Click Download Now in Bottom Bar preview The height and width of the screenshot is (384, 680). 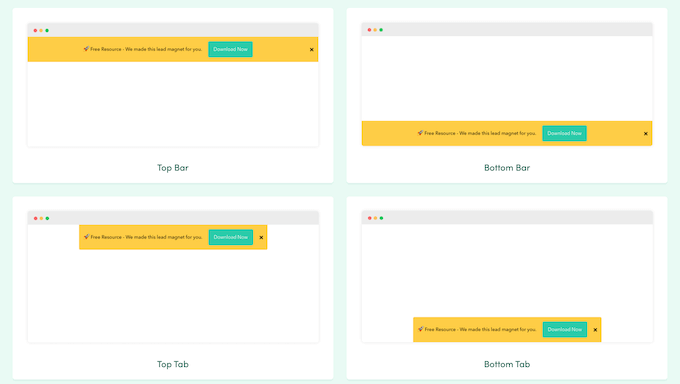pos(564,133)
